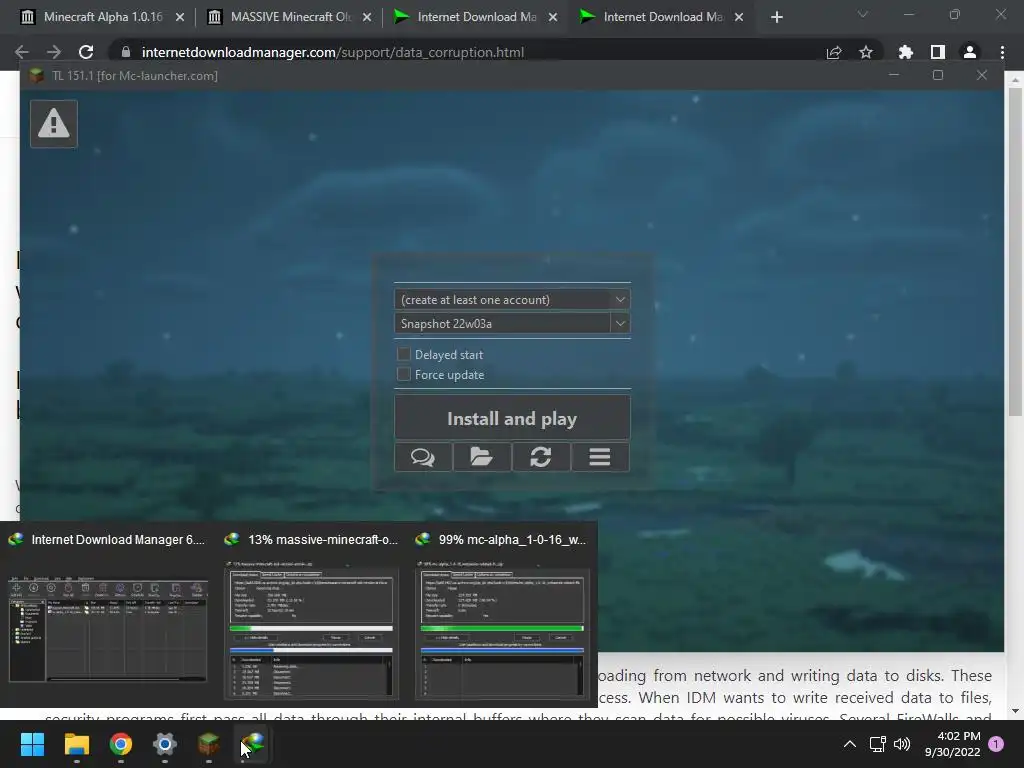Image resolution: width=1024 pixels, height=768 pixels.
Task: Enable the Force update checkbox
Action: 404,374
